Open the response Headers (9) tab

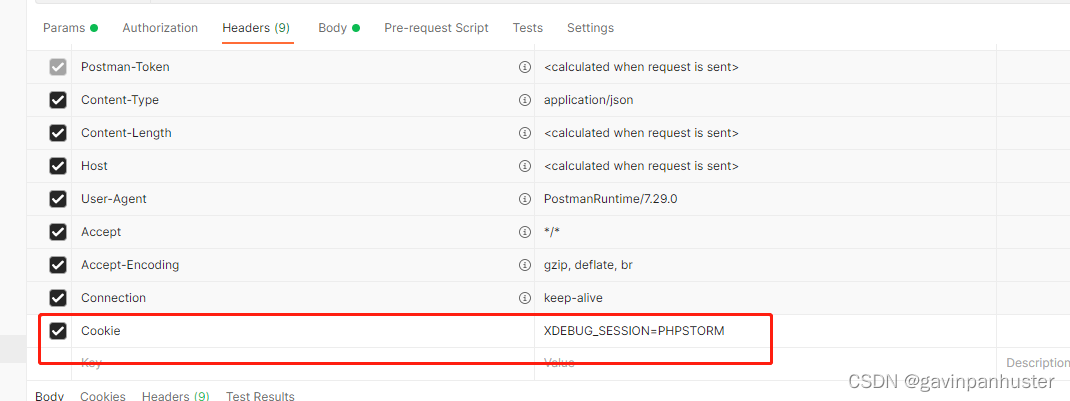(175, 396)
